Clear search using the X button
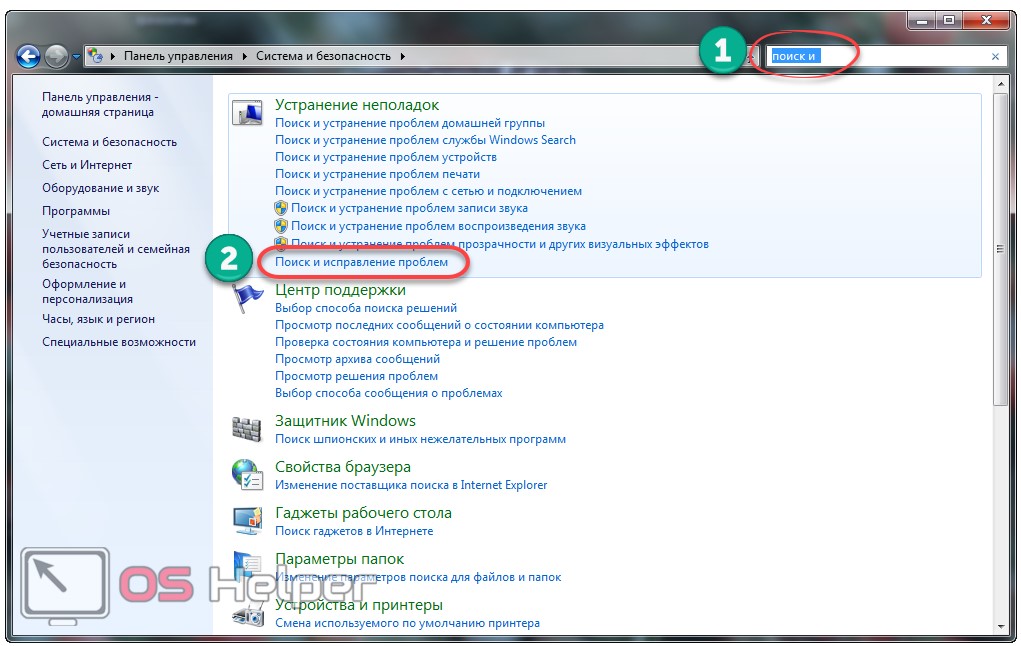The width and height of the screenshot is (1021, 646). (995, 57)
